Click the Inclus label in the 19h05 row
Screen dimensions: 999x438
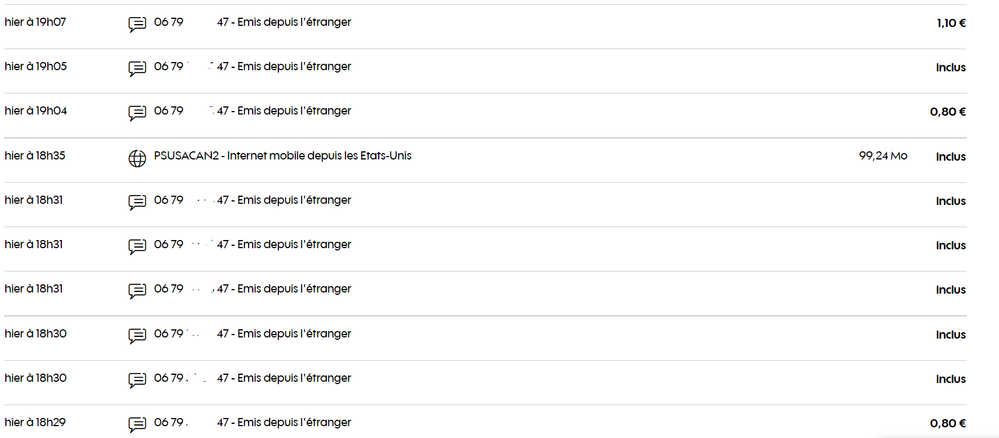pos(950,67)
